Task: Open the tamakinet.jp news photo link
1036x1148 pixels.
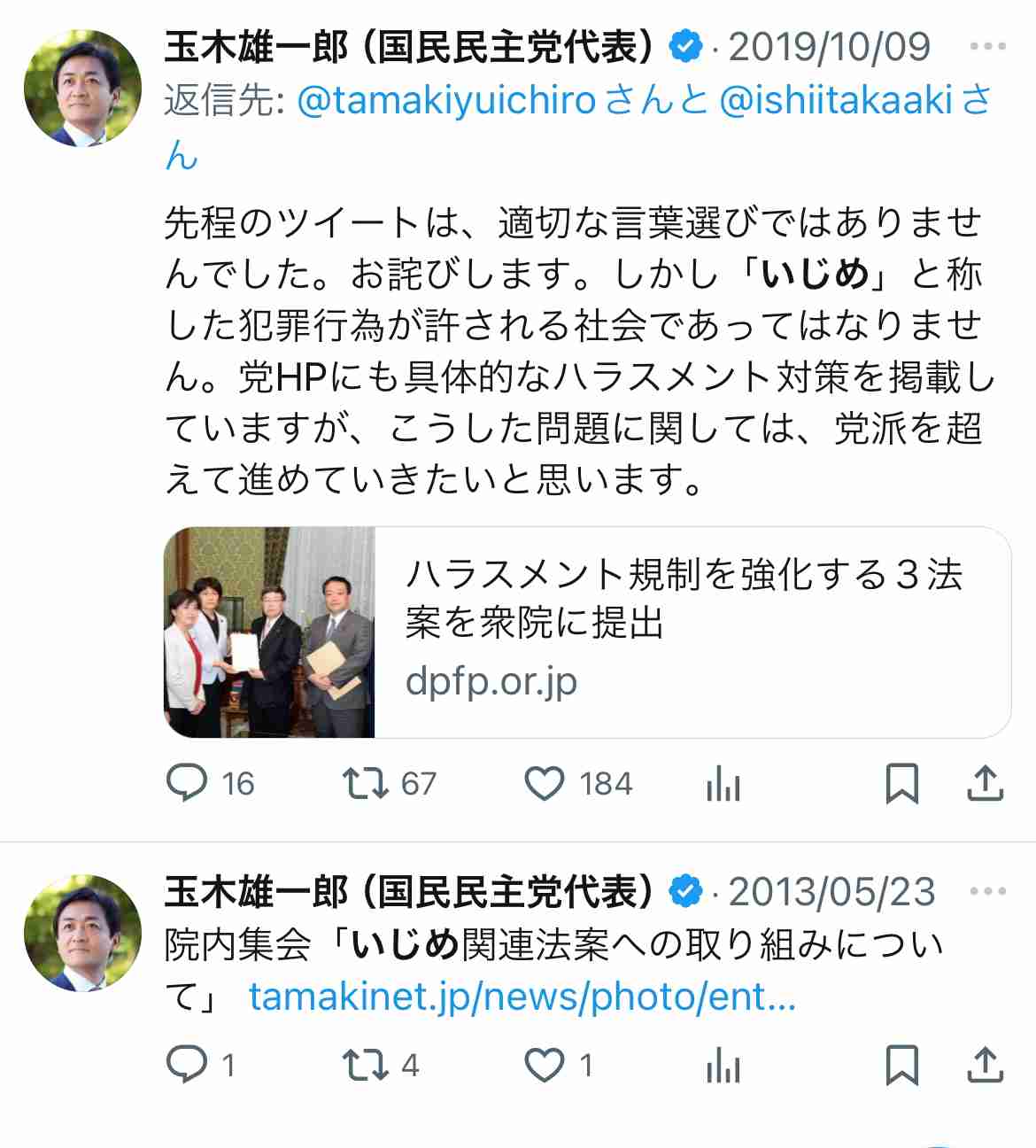Action: (x=522, y=997)
